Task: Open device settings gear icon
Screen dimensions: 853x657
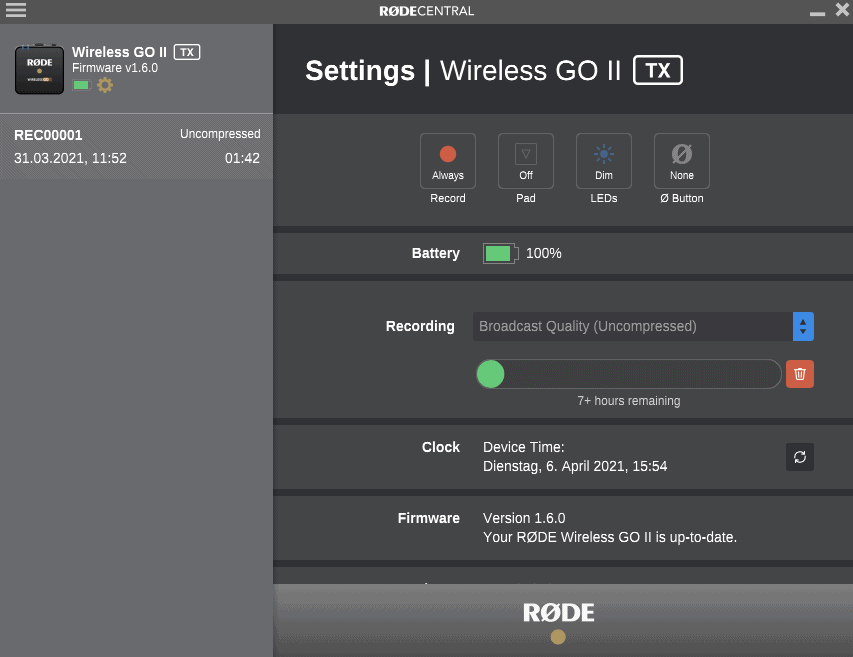Action: coord(105,85)
